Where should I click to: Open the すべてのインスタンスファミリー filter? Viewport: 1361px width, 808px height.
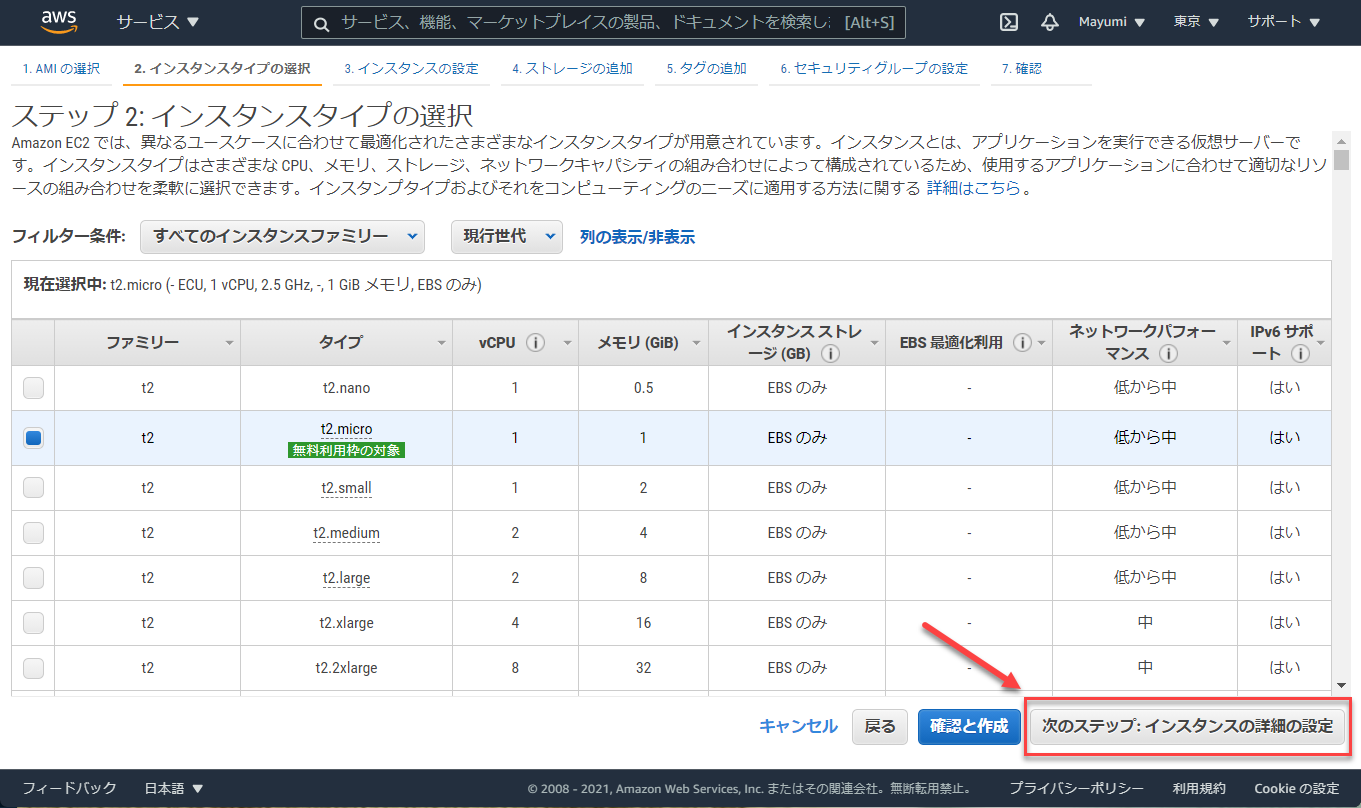tap(283, 237)
